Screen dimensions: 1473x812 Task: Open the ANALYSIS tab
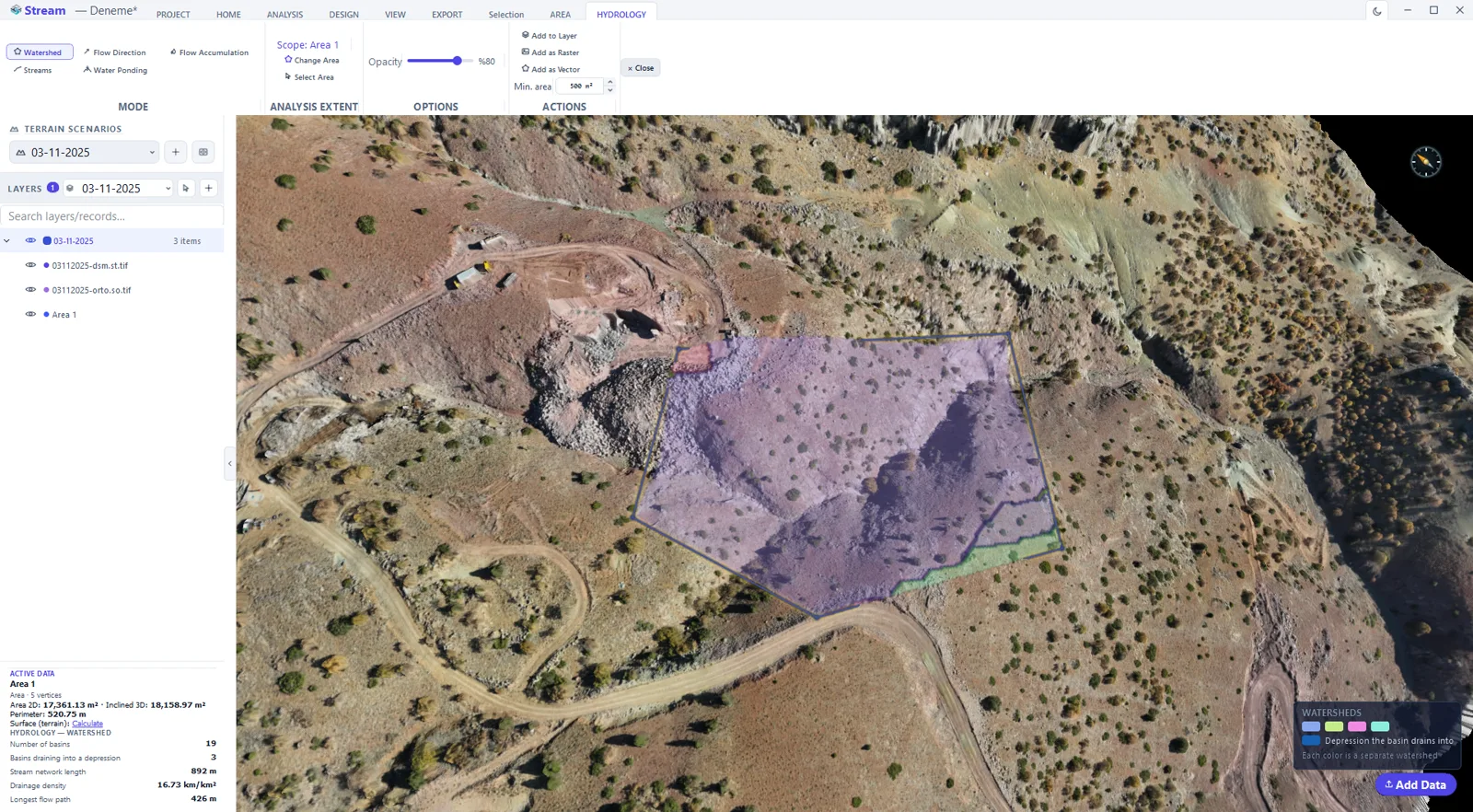tap(284, 15)
